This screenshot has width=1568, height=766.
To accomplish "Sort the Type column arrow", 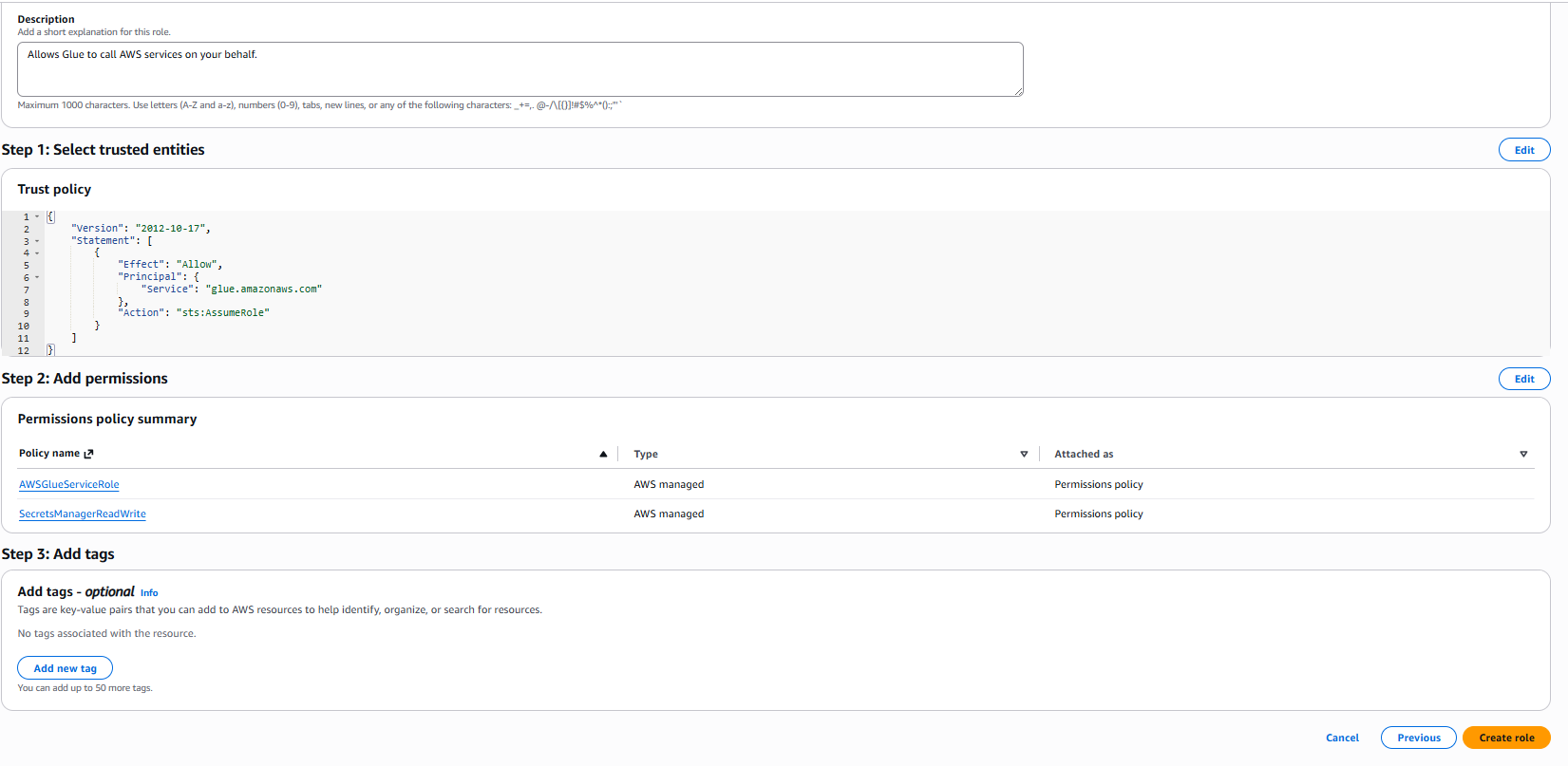I will tap(1024, 455).
